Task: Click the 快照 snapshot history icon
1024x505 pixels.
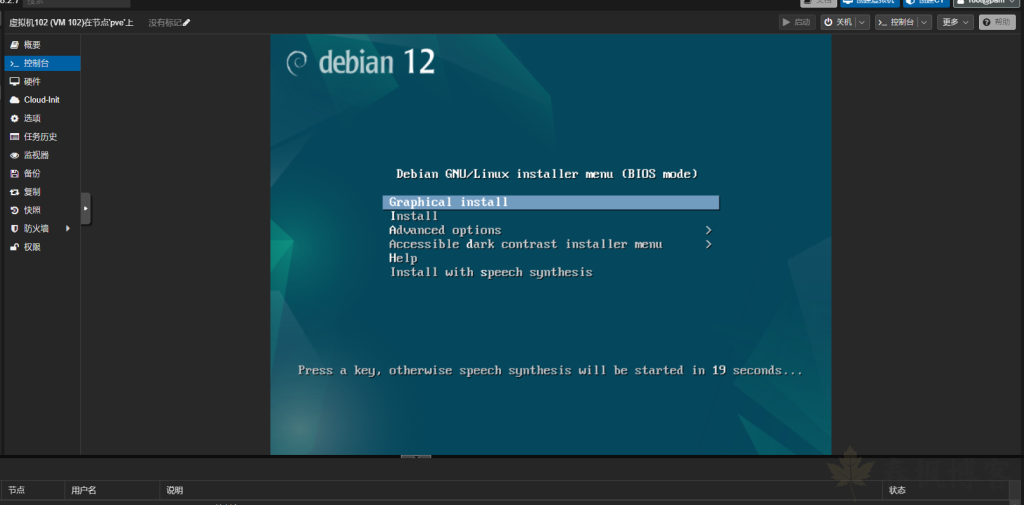Action: 14,210
